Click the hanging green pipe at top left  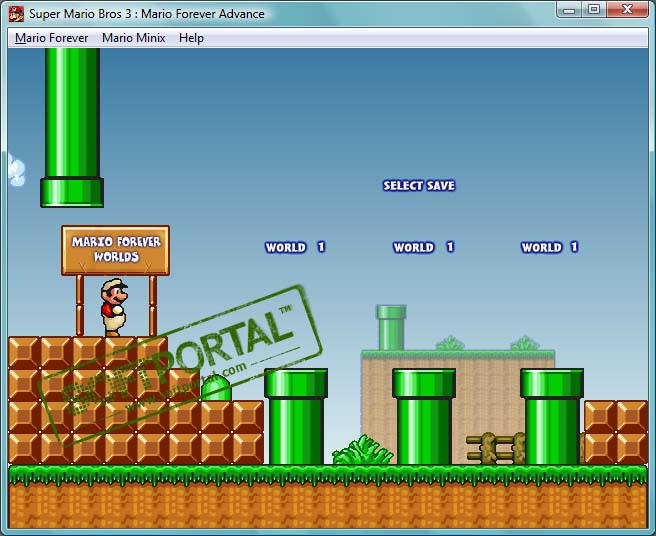(72, 128)
